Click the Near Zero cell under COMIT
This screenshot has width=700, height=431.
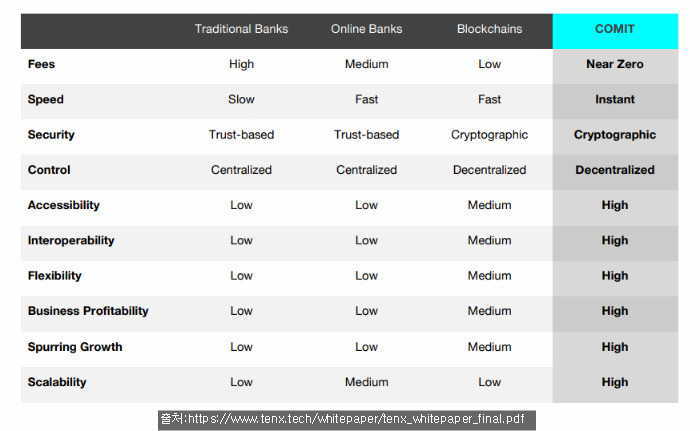point(615,64)
